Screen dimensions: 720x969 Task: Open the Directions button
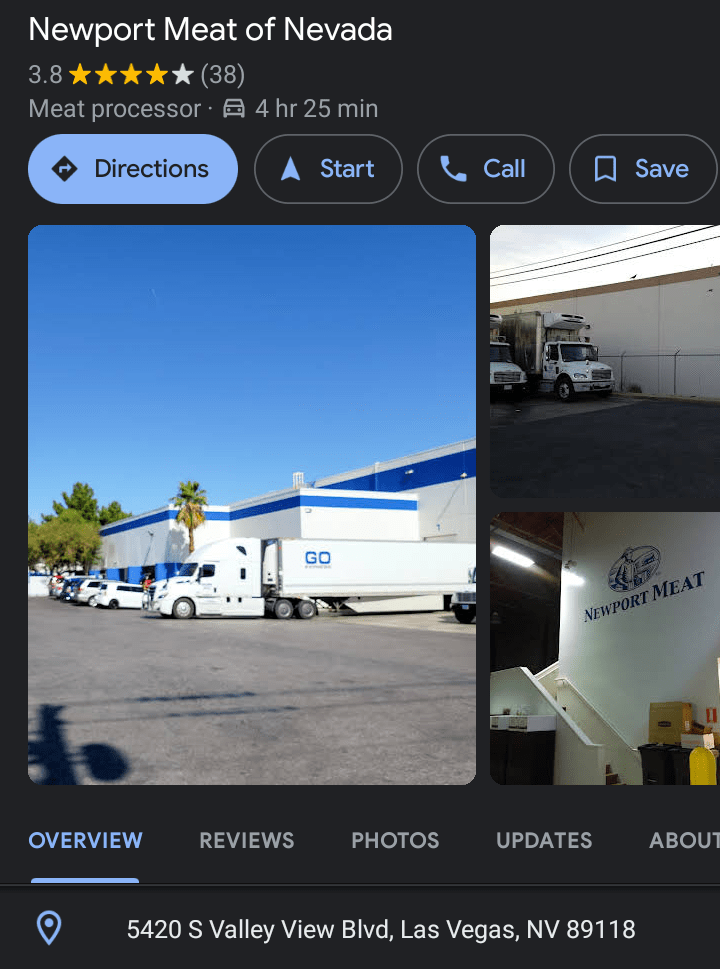[133, 169]
